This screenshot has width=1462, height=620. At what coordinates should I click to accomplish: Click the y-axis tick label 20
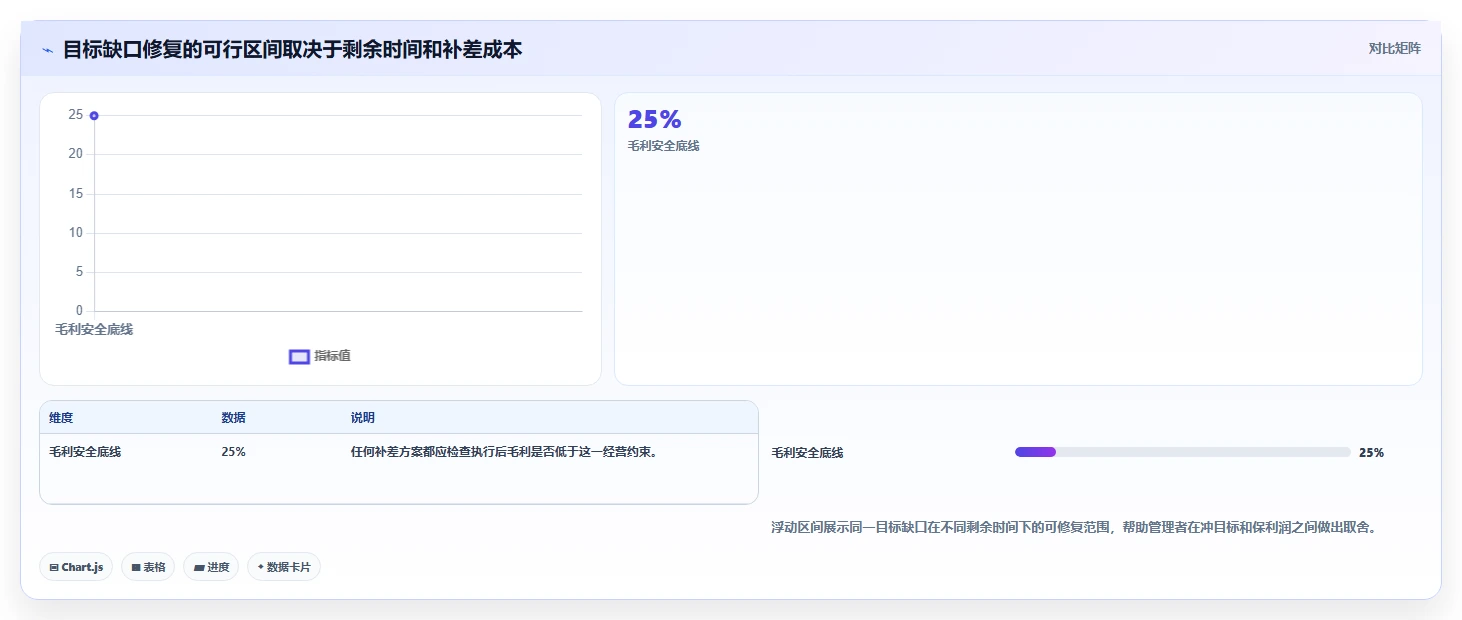pos(76,154)
